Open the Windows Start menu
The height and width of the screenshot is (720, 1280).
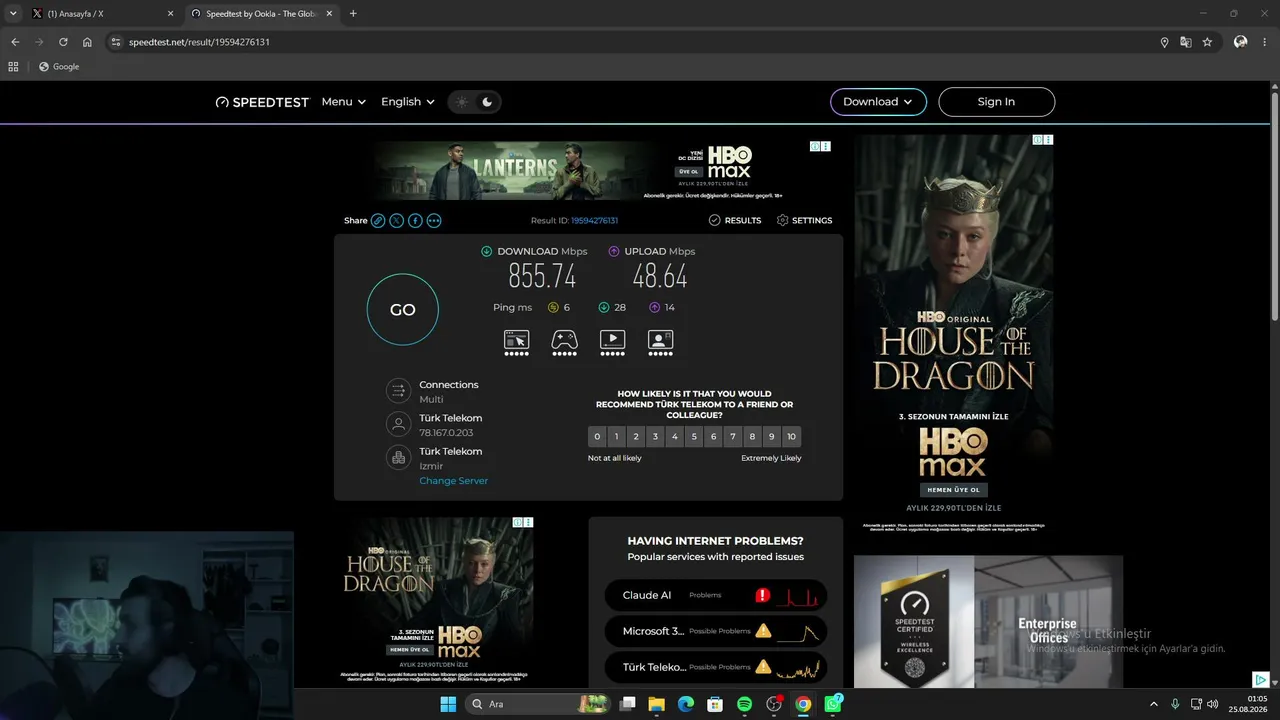coord(448,704)
